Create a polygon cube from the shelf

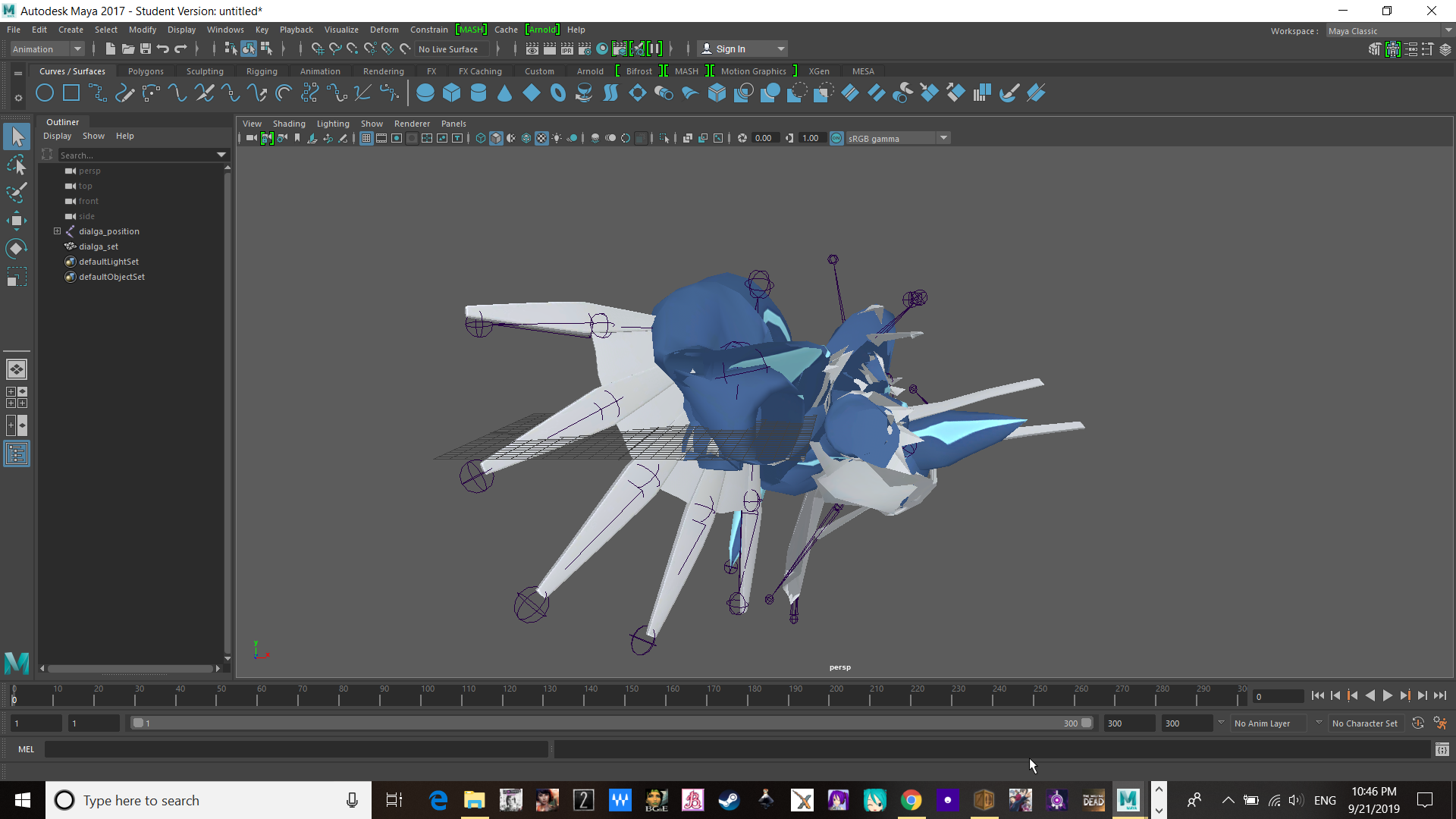452,92
